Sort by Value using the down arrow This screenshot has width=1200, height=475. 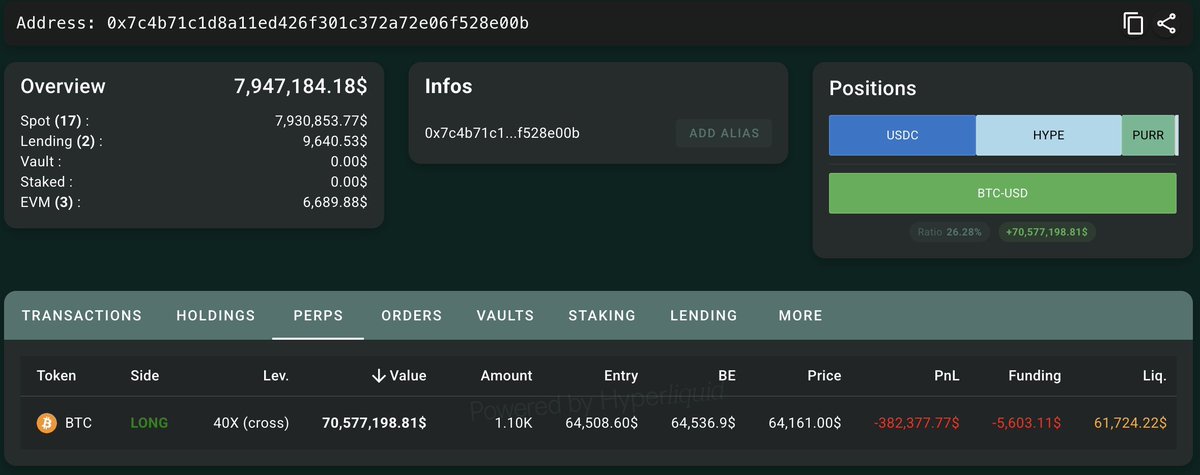379,376
